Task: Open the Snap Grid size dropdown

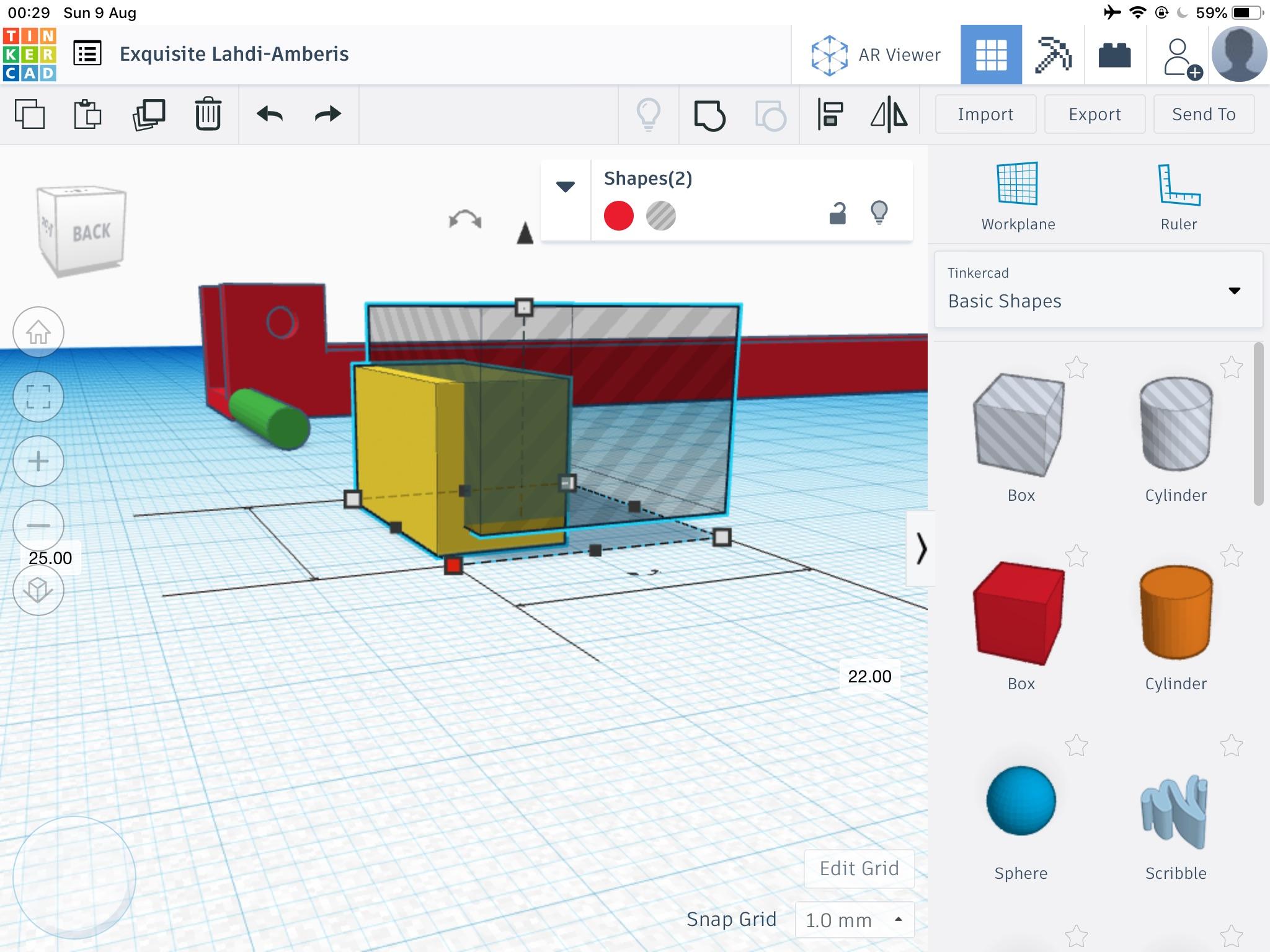Action: [854, 920]
